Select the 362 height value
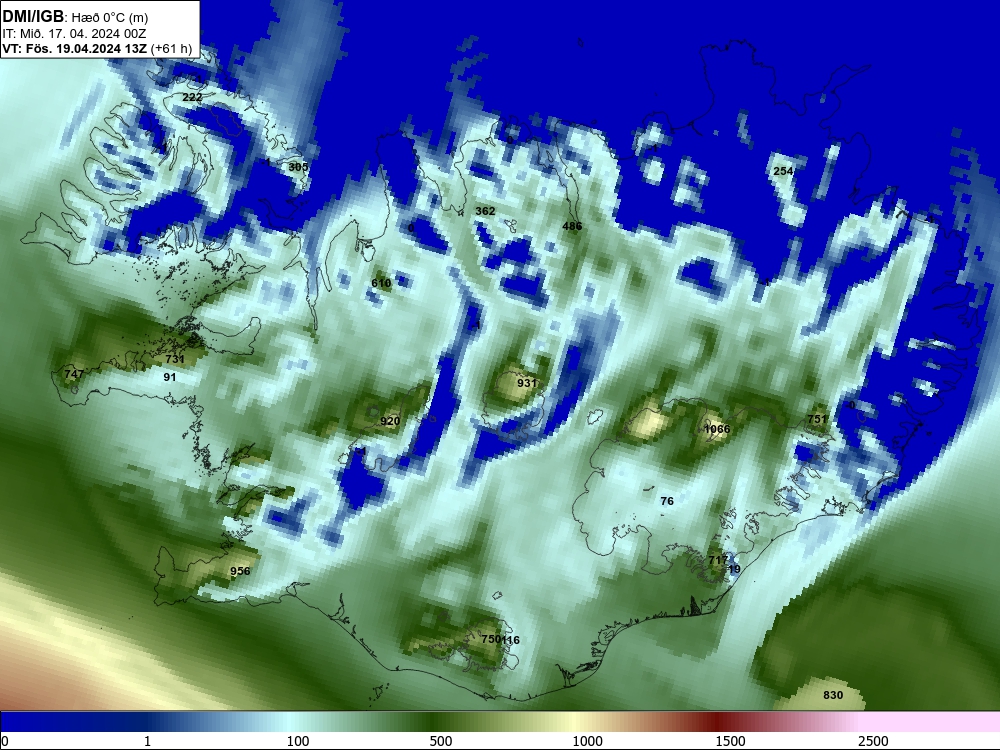This screenshot has width=1000, height=750. pos(485,211)
